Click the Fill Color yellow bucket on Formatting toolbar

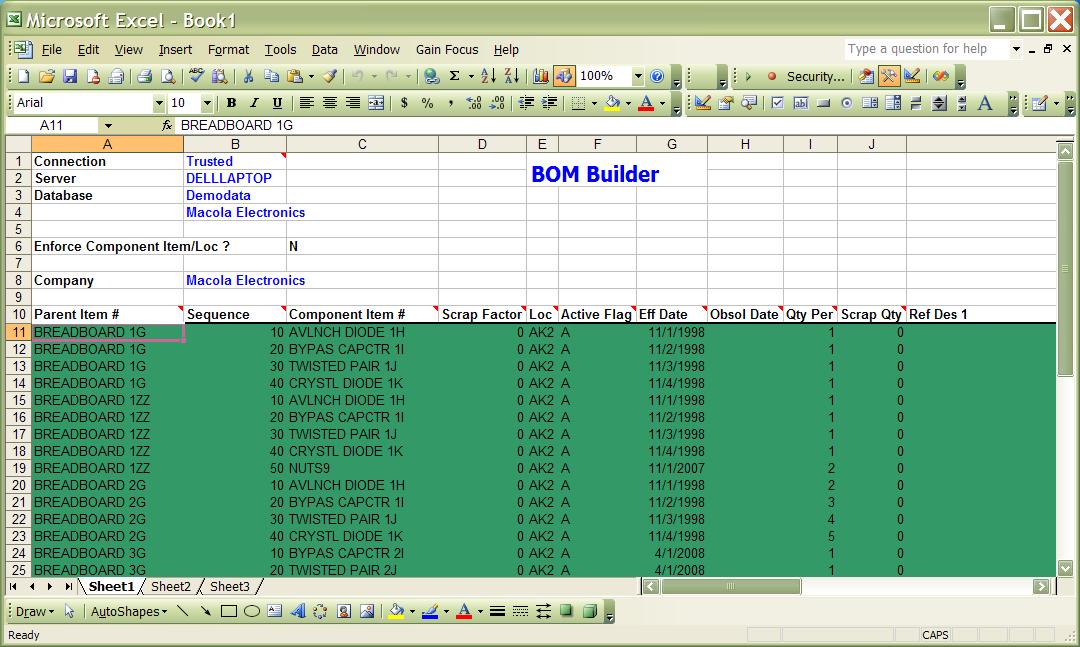(x=612, y=103)
